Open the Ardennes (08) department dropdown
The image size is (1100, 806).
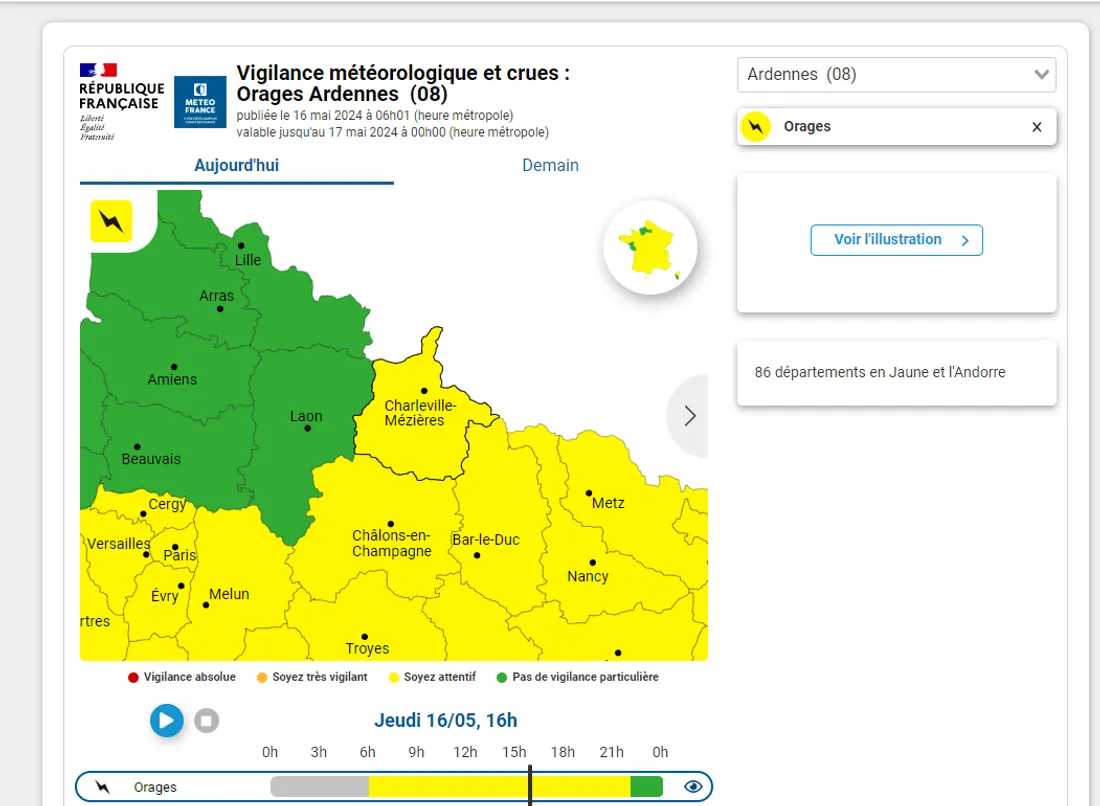click(x=896, y=74)
